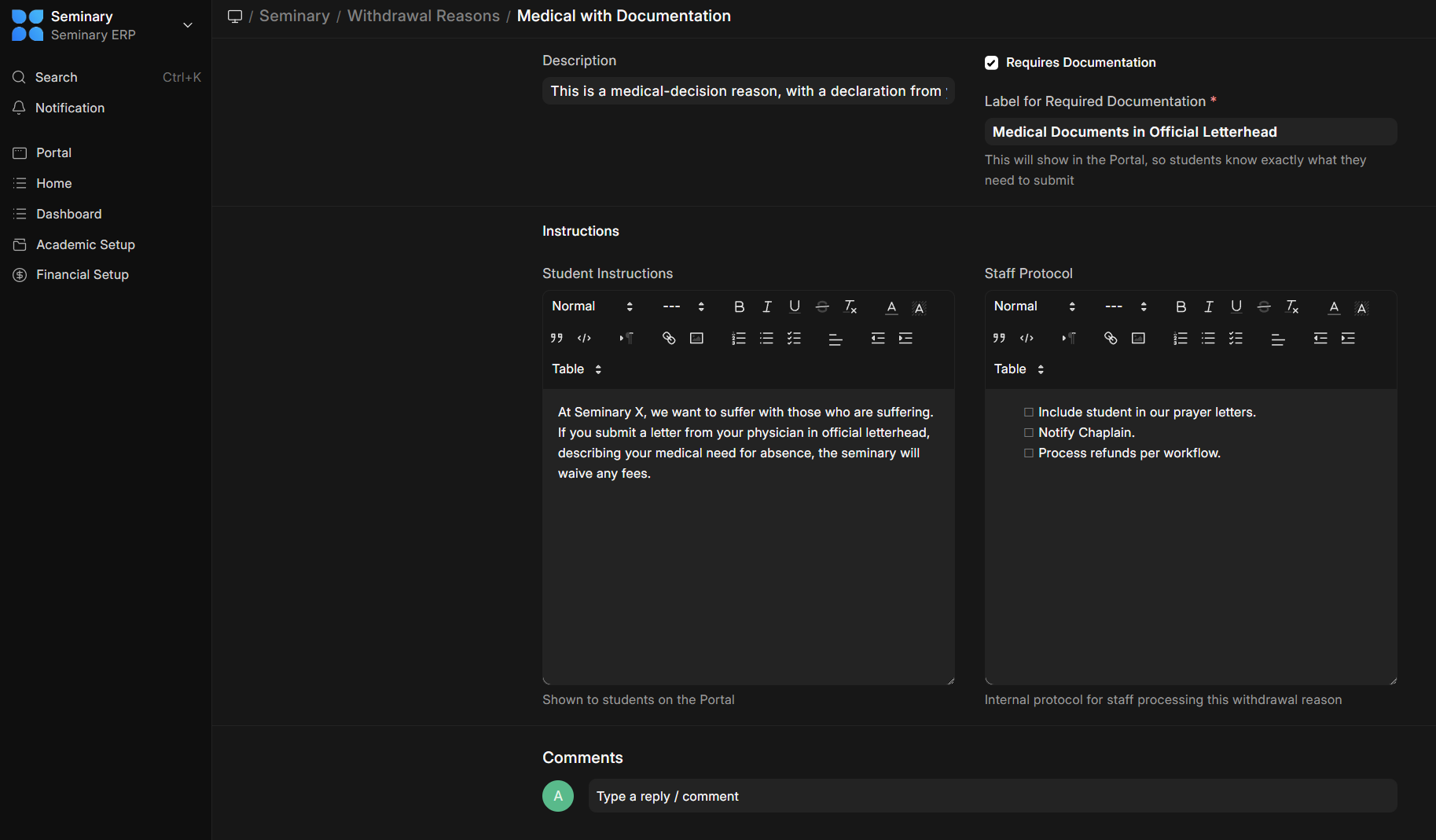The height and width of the screenshot is (840, 1436).
Task: Pick text color in Student Instructions toolbar
Action: click(891, 307)
